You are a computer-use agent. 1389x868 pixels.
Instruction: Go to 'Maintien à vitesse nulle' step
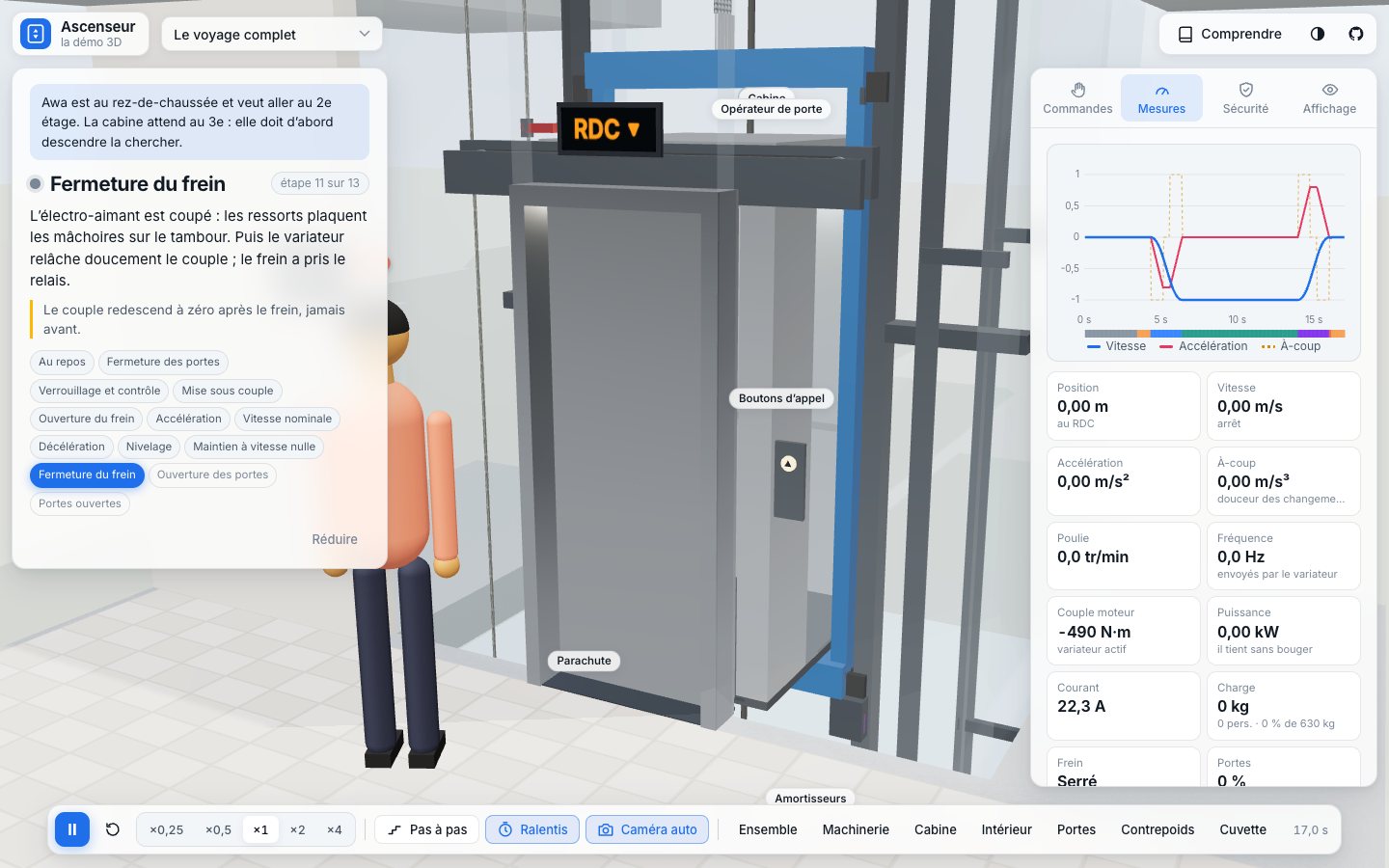[x=254, y=447]
